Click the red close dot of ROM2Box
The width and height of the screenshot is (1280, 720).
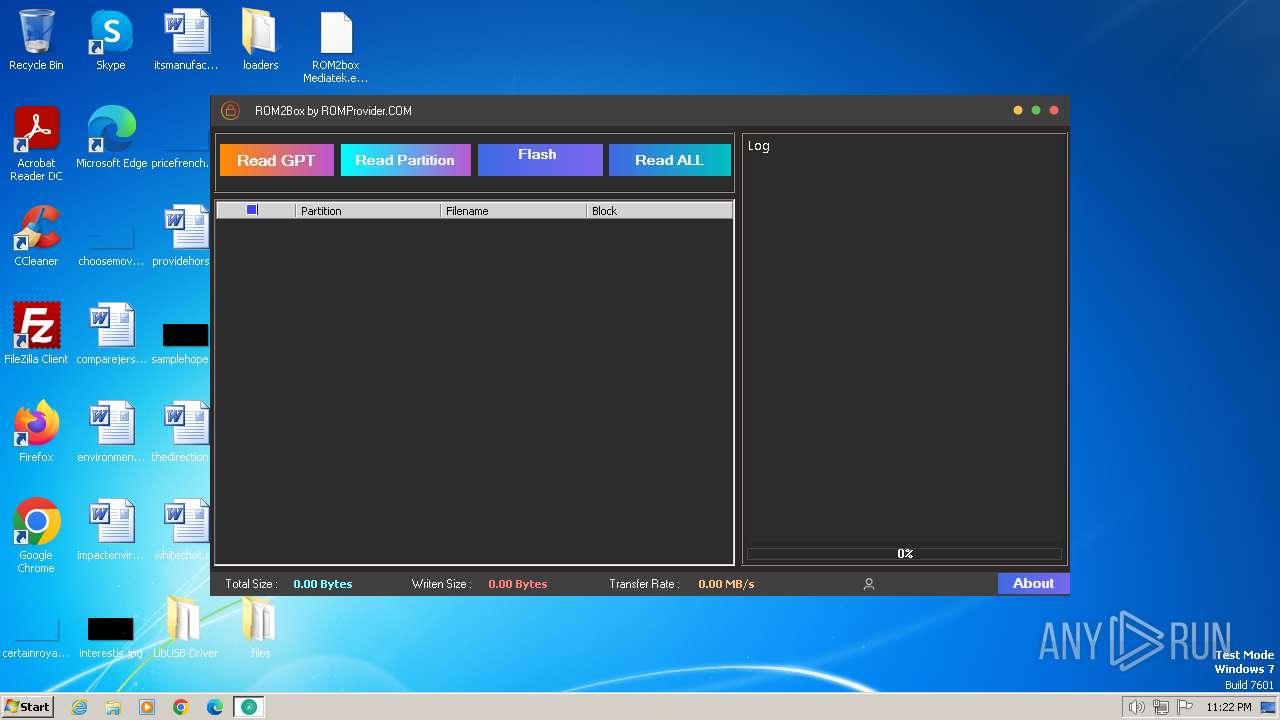click(1054, 110)
